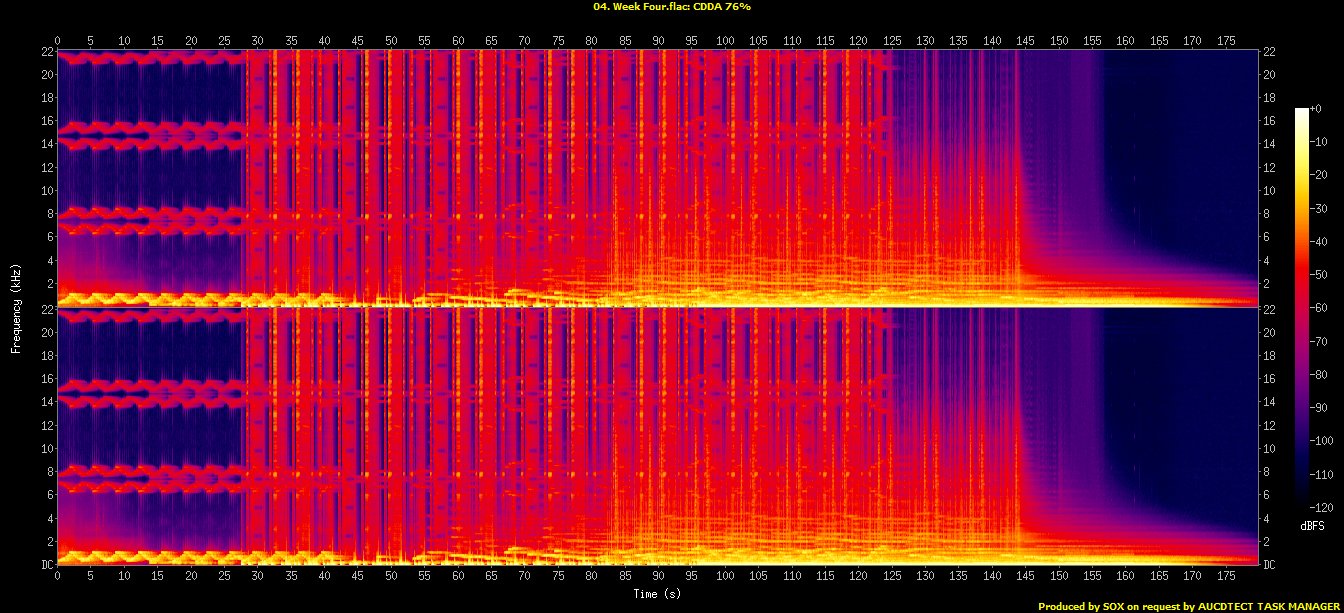Click the +0 label atop the dBFS scale

click(1314, 108)
